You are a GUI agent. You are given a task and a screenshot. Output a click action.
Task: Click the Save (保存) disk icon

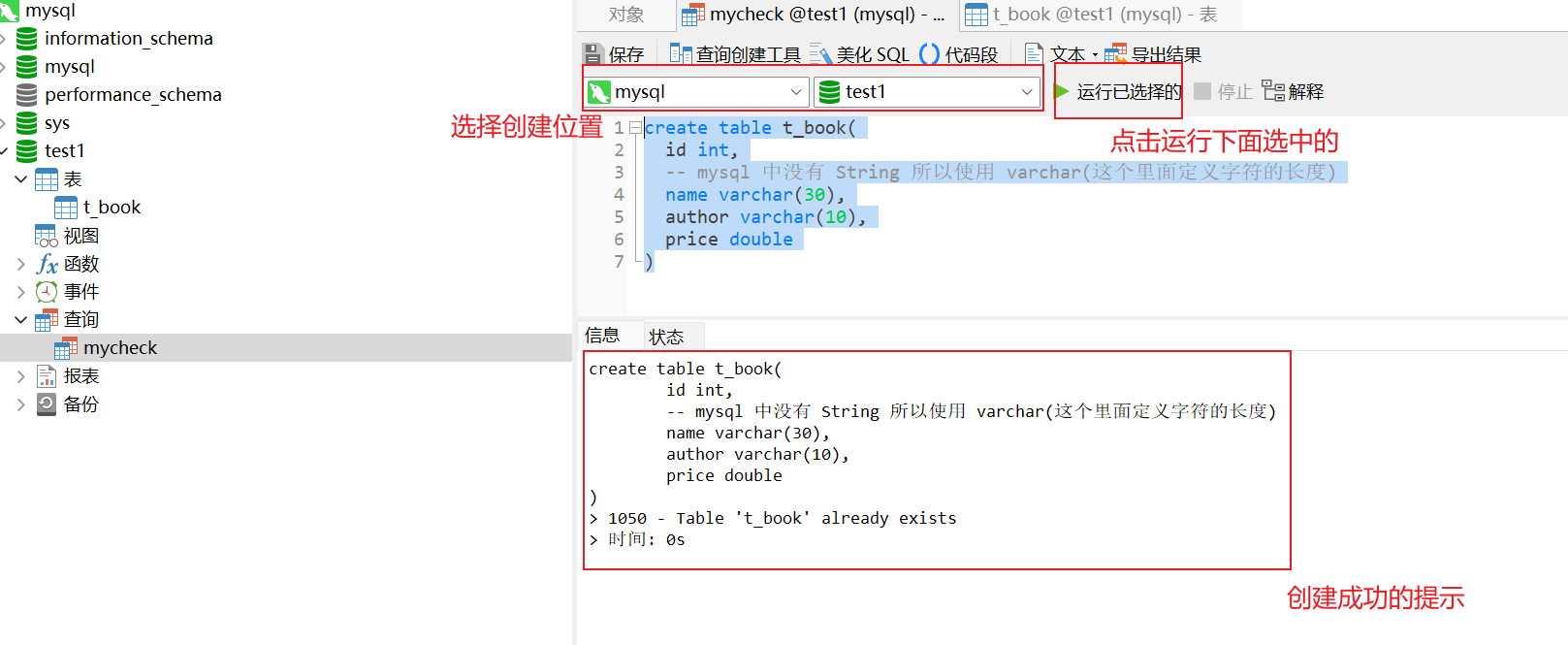[x=592, y=54]
